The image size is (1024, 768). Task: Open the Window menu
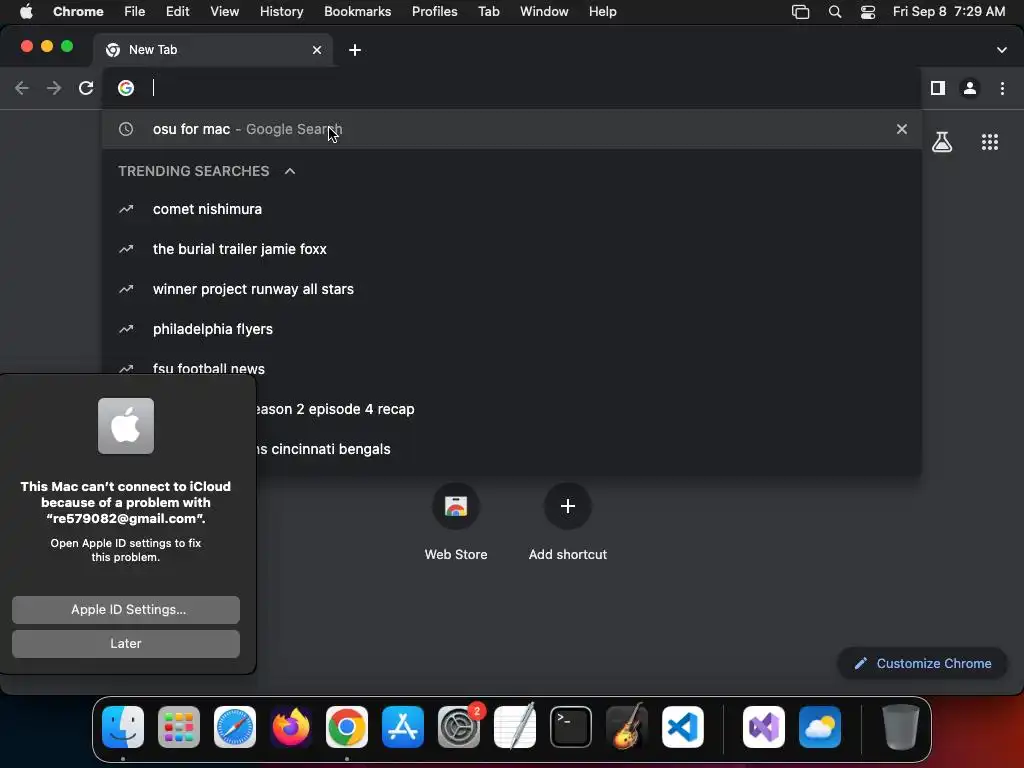coord(544,12)
